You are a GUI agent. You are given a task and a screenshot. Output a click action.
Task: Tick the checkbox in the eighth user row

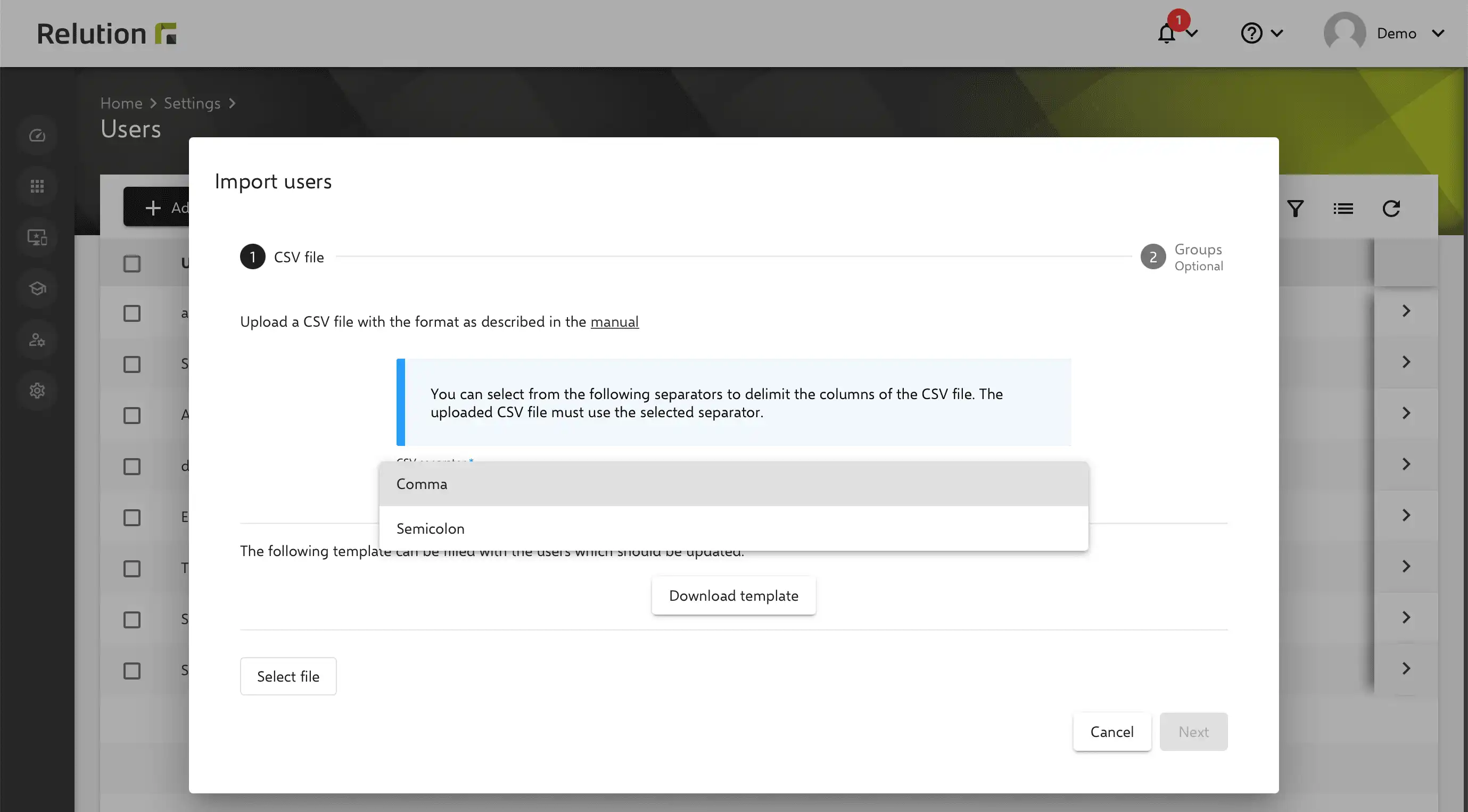pyautogui.click(x=131, y=670)
